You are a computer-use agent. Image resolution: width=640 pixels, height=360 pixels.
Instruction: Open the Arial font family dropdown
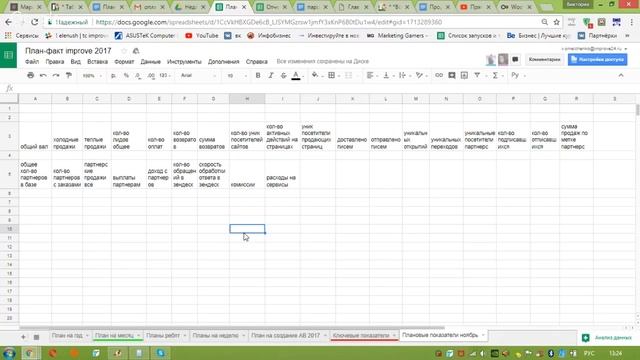click(198, 76)
